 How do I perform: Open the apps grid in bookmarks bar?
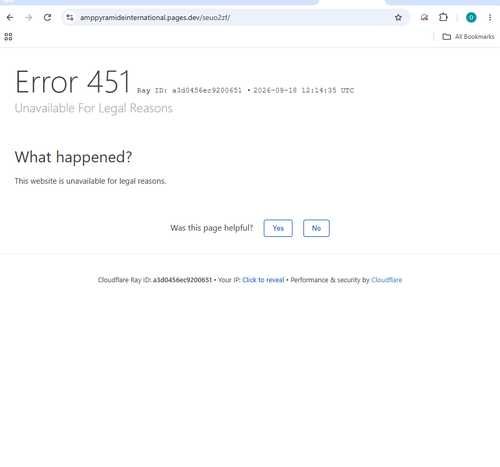coord(8,37)
